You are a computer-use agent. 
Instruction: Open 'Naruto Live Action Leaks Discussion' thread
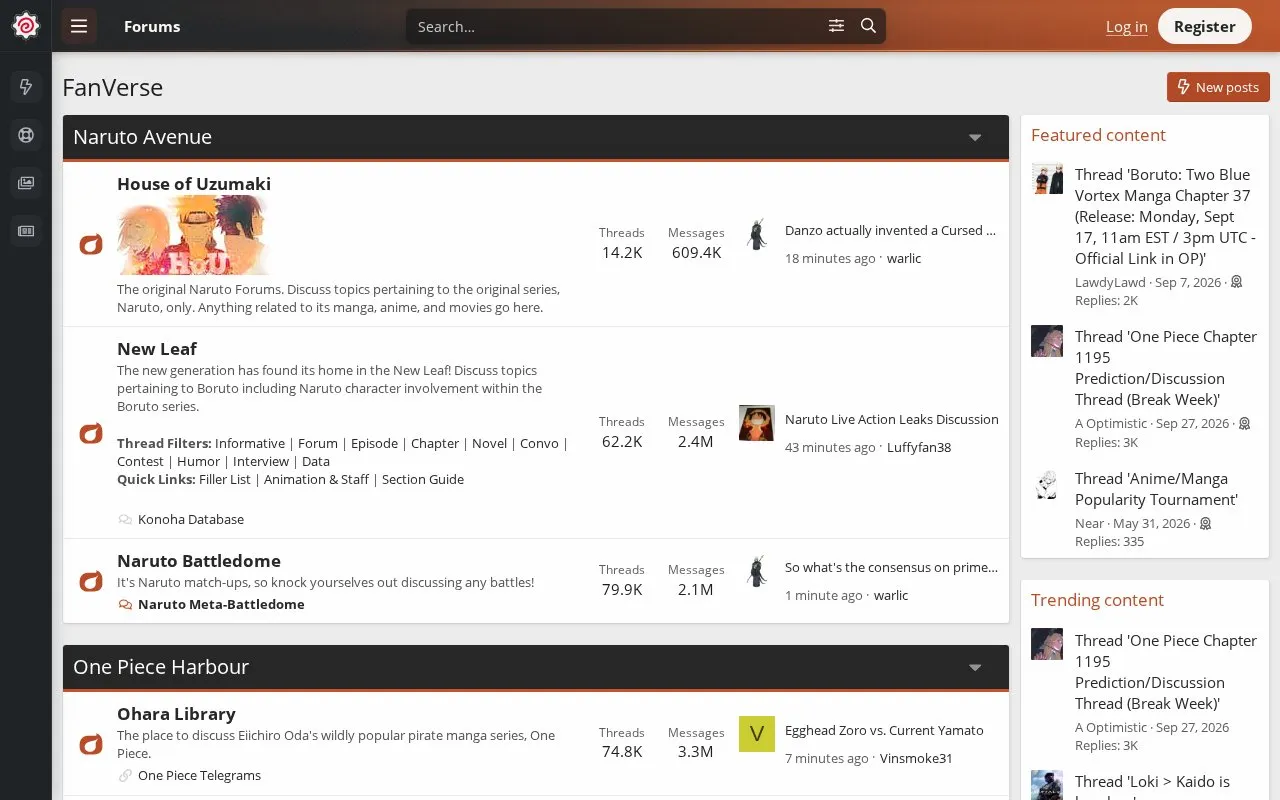(x=892, y=420)
